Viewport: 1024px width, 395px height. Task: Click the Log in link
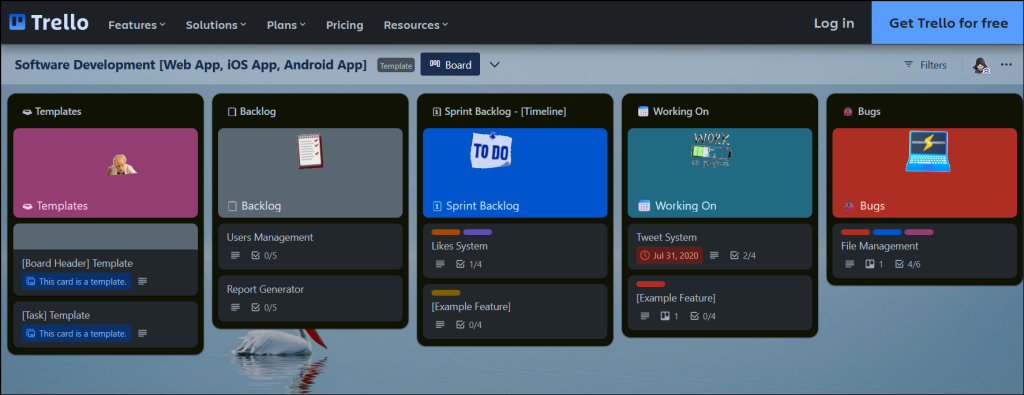(834, 23)
